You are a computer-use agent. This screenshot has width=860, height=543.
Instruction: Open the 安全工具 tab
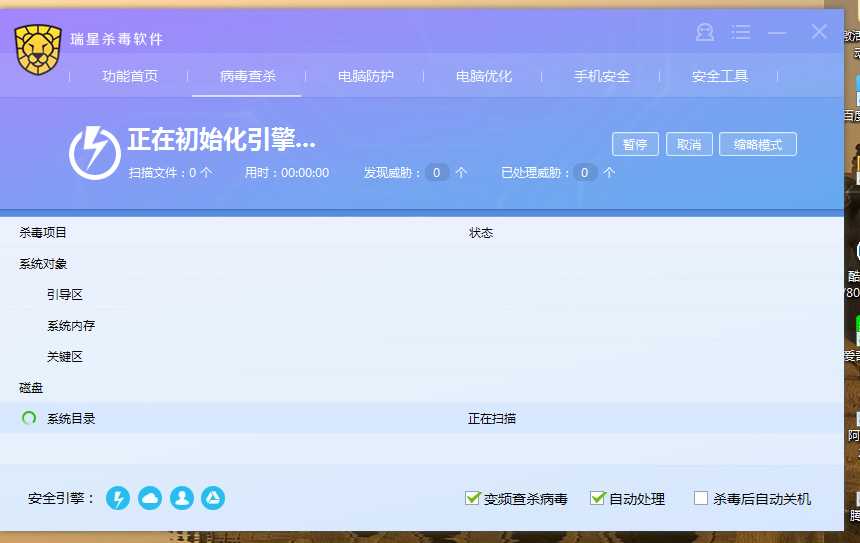(720, 76)
